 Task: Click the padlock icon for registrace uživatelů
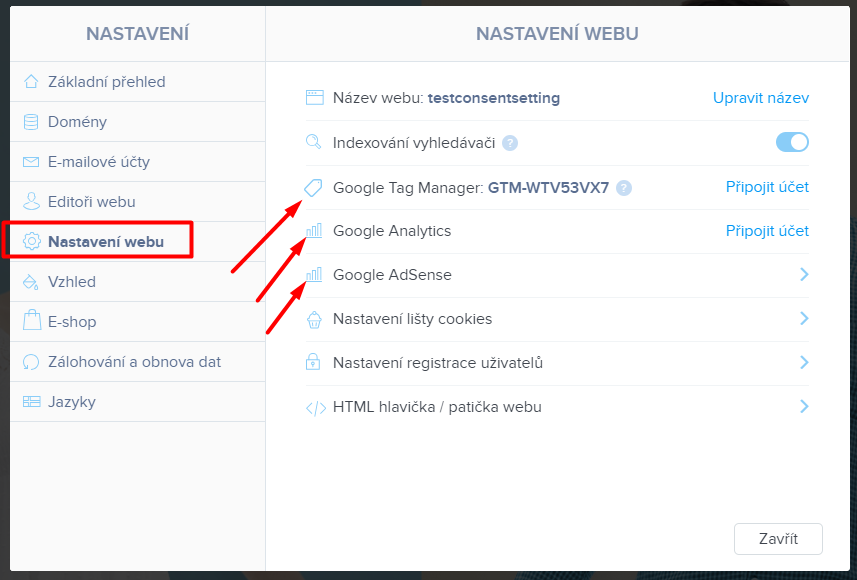(x=313, y=362)
